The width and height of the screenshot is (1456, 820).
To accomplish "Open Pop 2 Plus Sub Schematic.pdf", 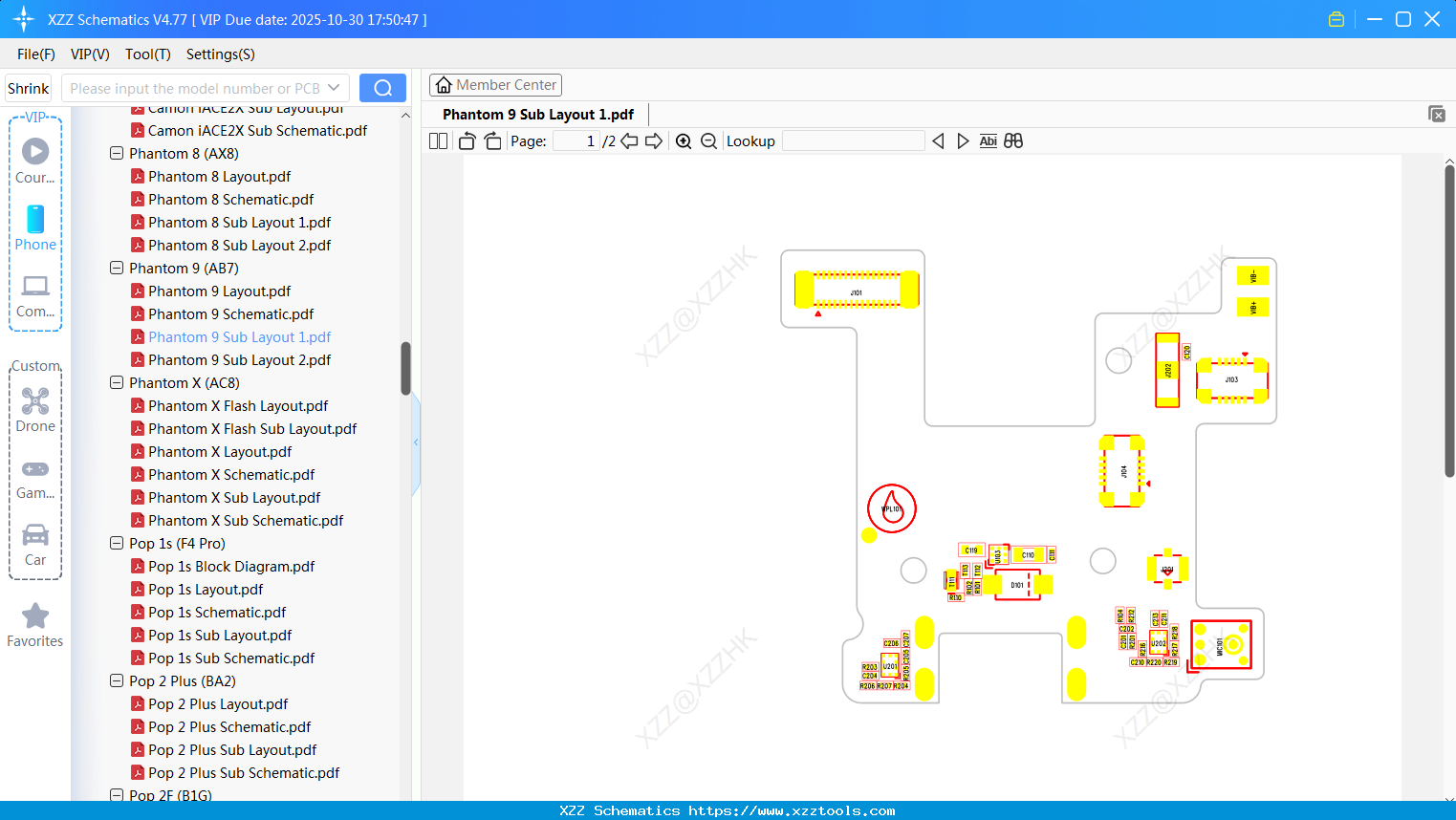I will 244,772.
